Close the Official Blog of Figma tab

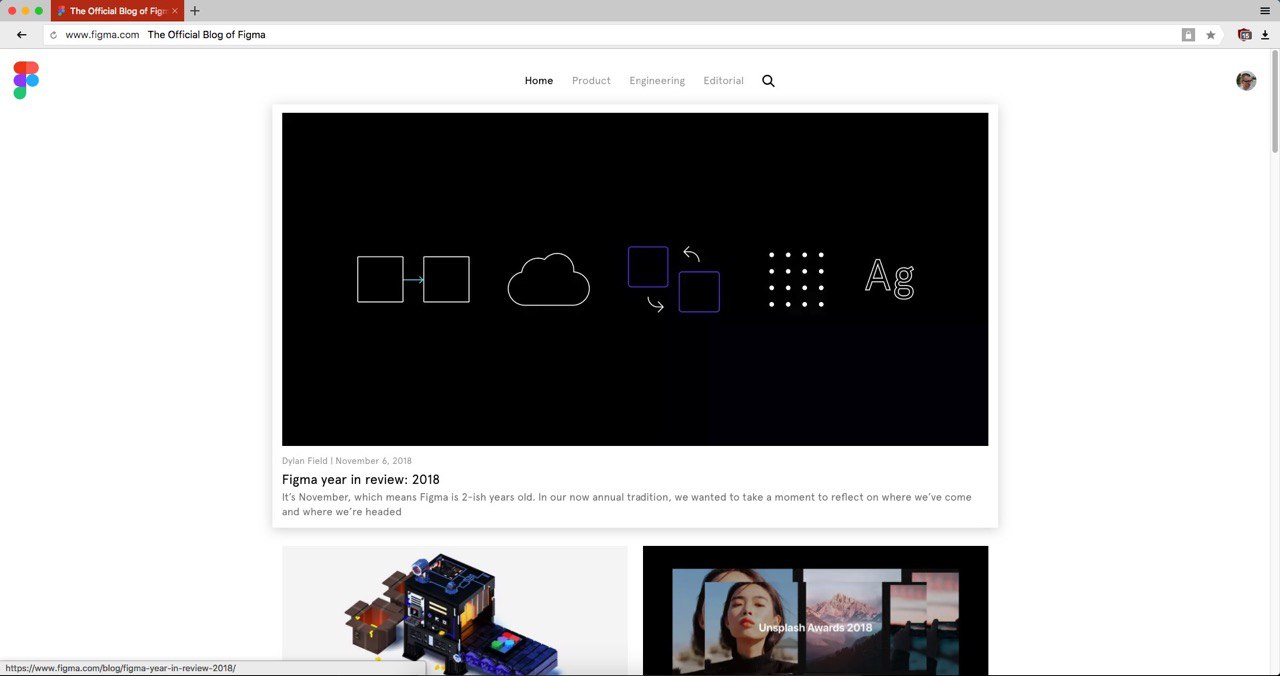(176, 11)
